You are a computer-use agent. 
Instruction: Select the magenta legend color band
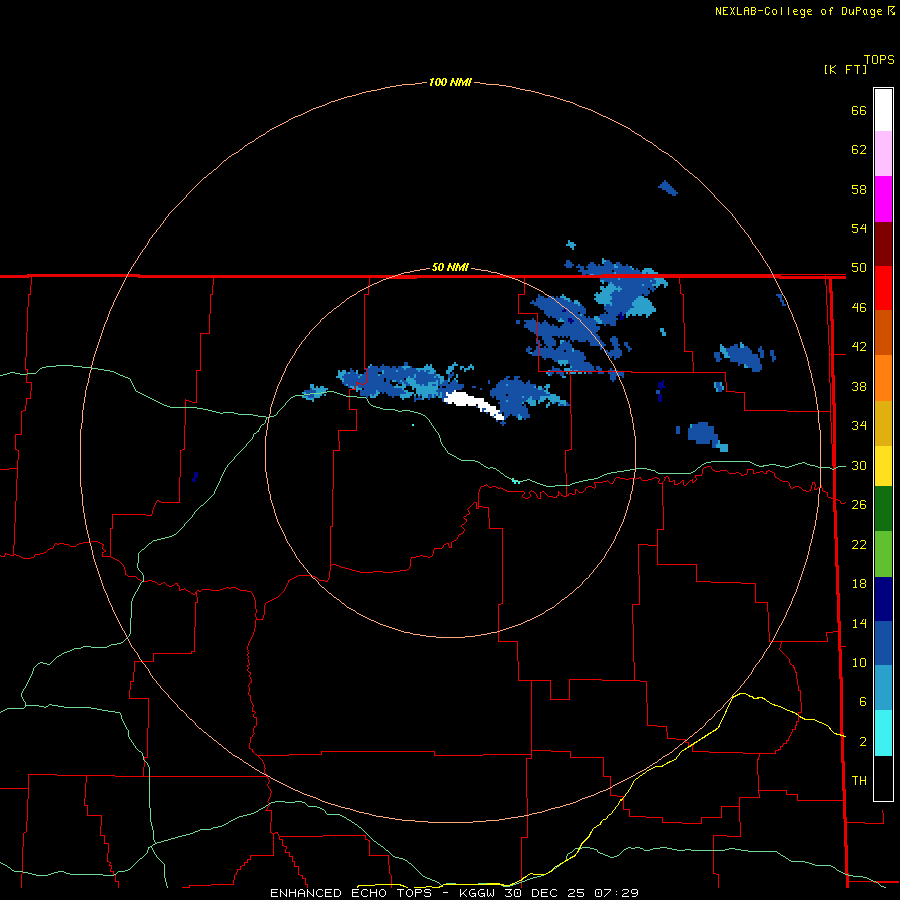pos(883,199)
